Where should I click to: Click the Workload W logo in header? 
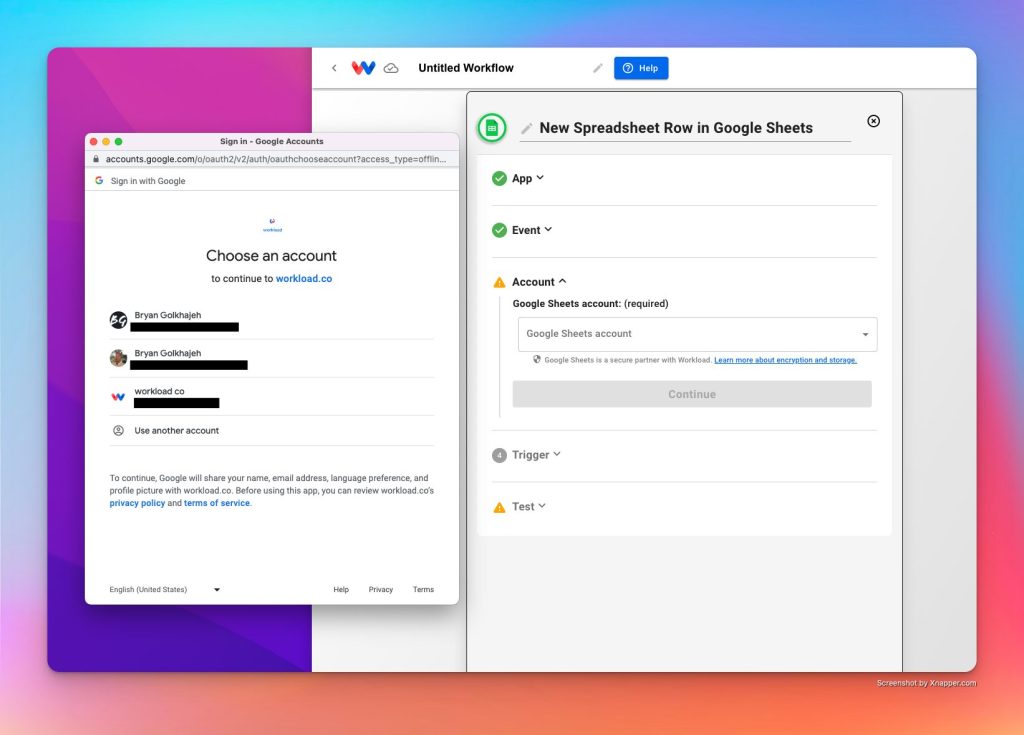(364, 68)
